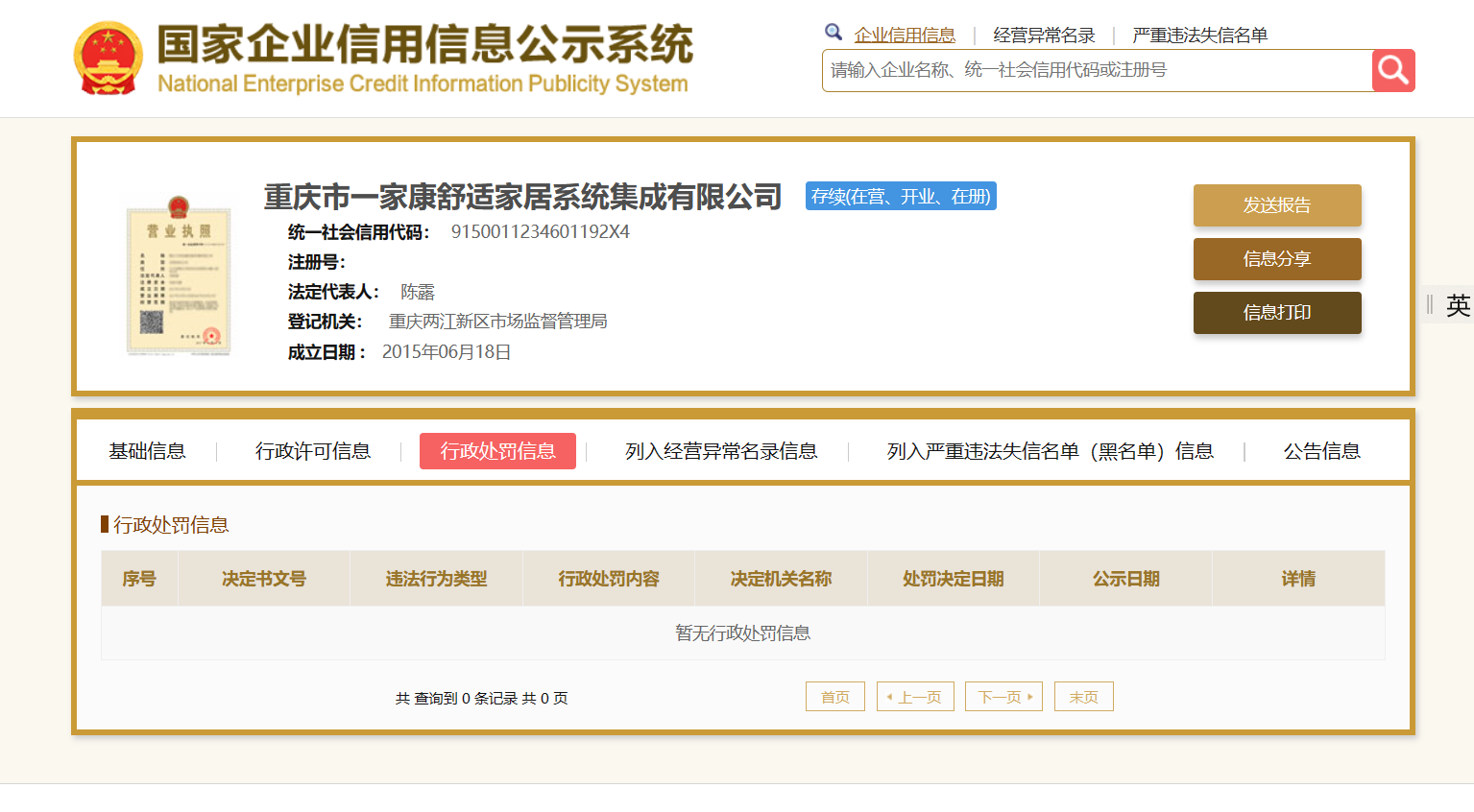1474x812 pixels.
Task: Click the establishment date 2015年06月18日
Action: [x=447, y=352]
